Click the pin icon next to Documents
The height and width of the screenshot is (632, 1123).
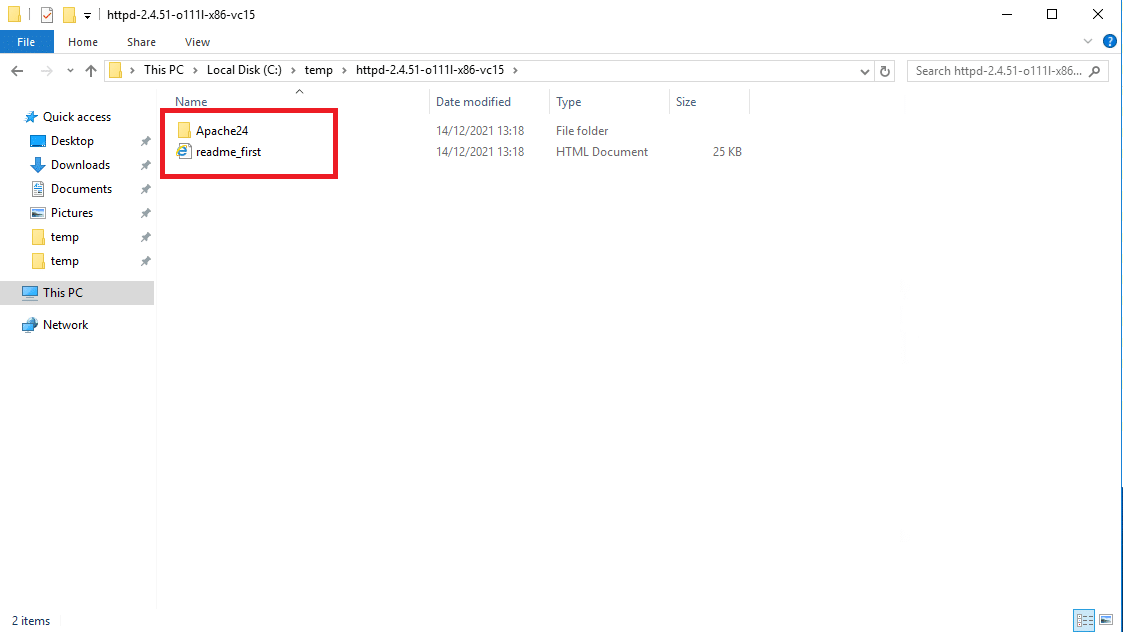(145, 189)
